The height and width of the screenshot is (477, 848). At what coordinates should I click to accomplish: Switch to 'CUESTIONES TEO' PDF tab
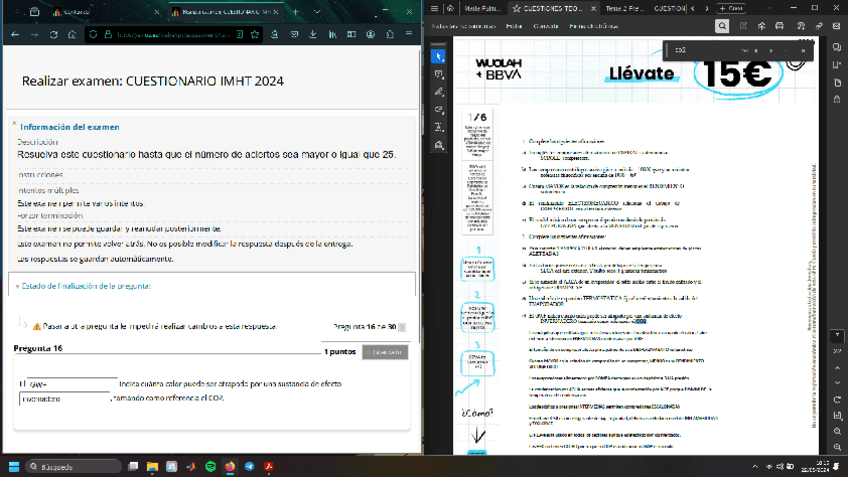(x=552, y=8)
